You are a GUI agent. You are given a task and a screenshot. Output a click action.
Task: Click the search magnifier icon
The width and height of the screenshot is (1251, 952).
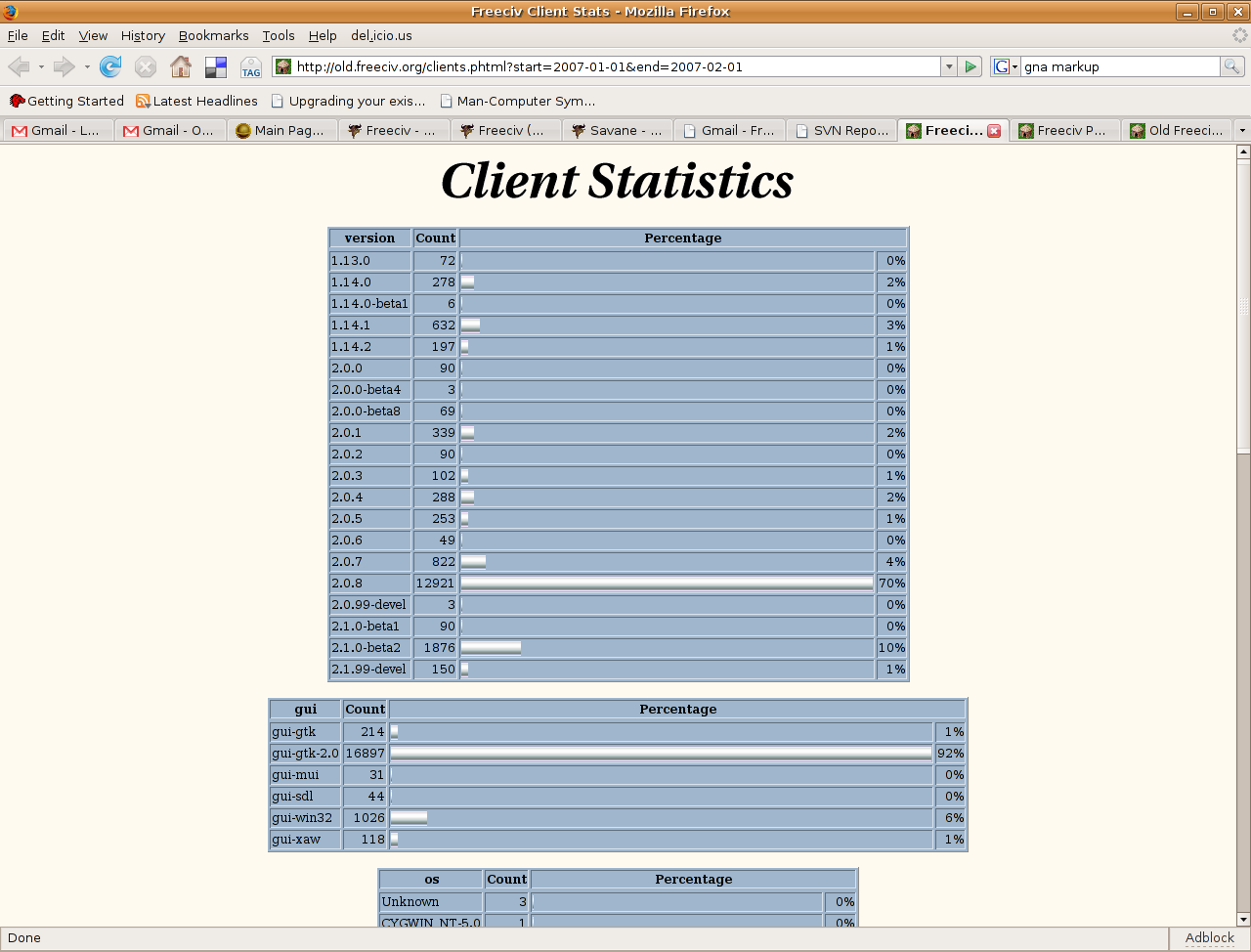[x=1231, y=66]
